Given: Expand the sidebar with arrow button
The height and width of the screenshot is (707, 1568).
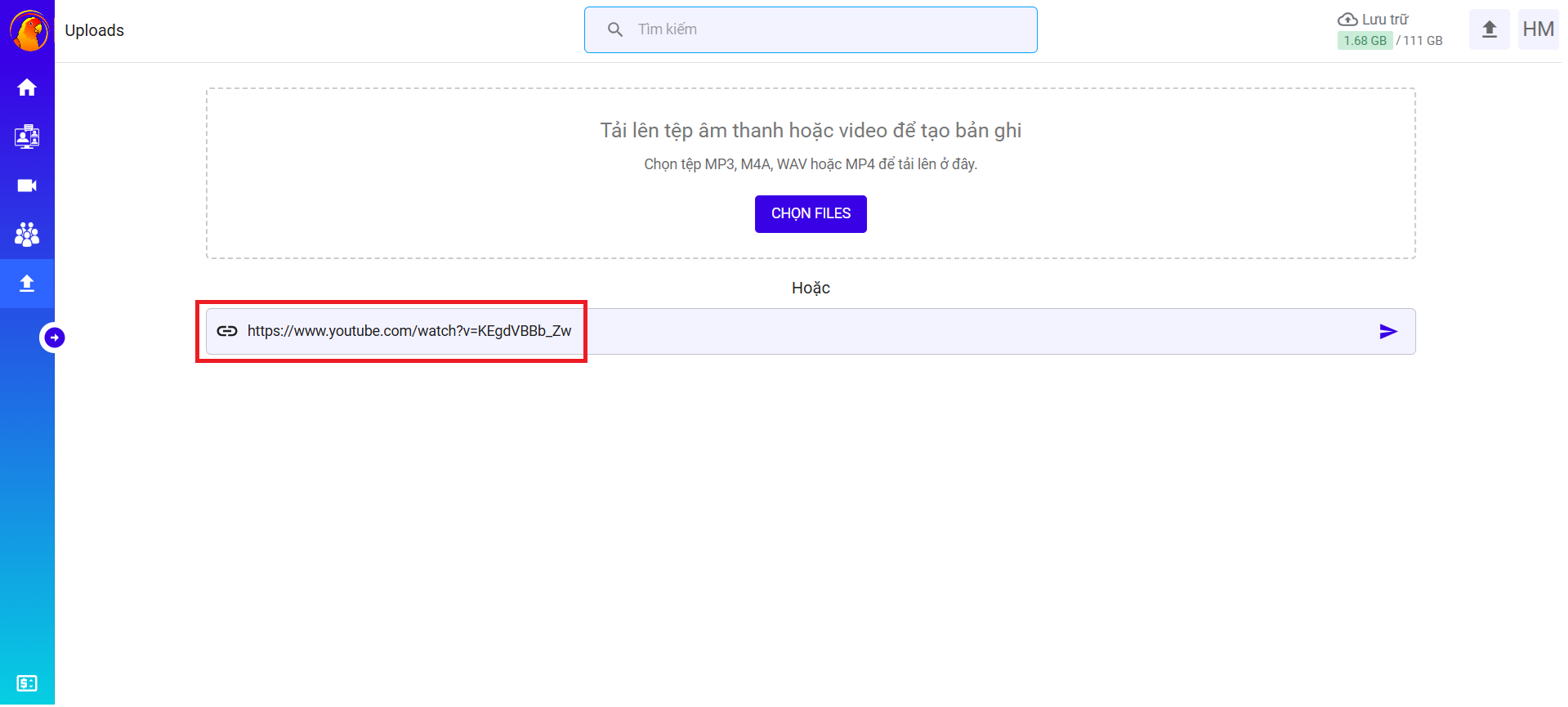Looking at the screenshot, I should [54, 338].
